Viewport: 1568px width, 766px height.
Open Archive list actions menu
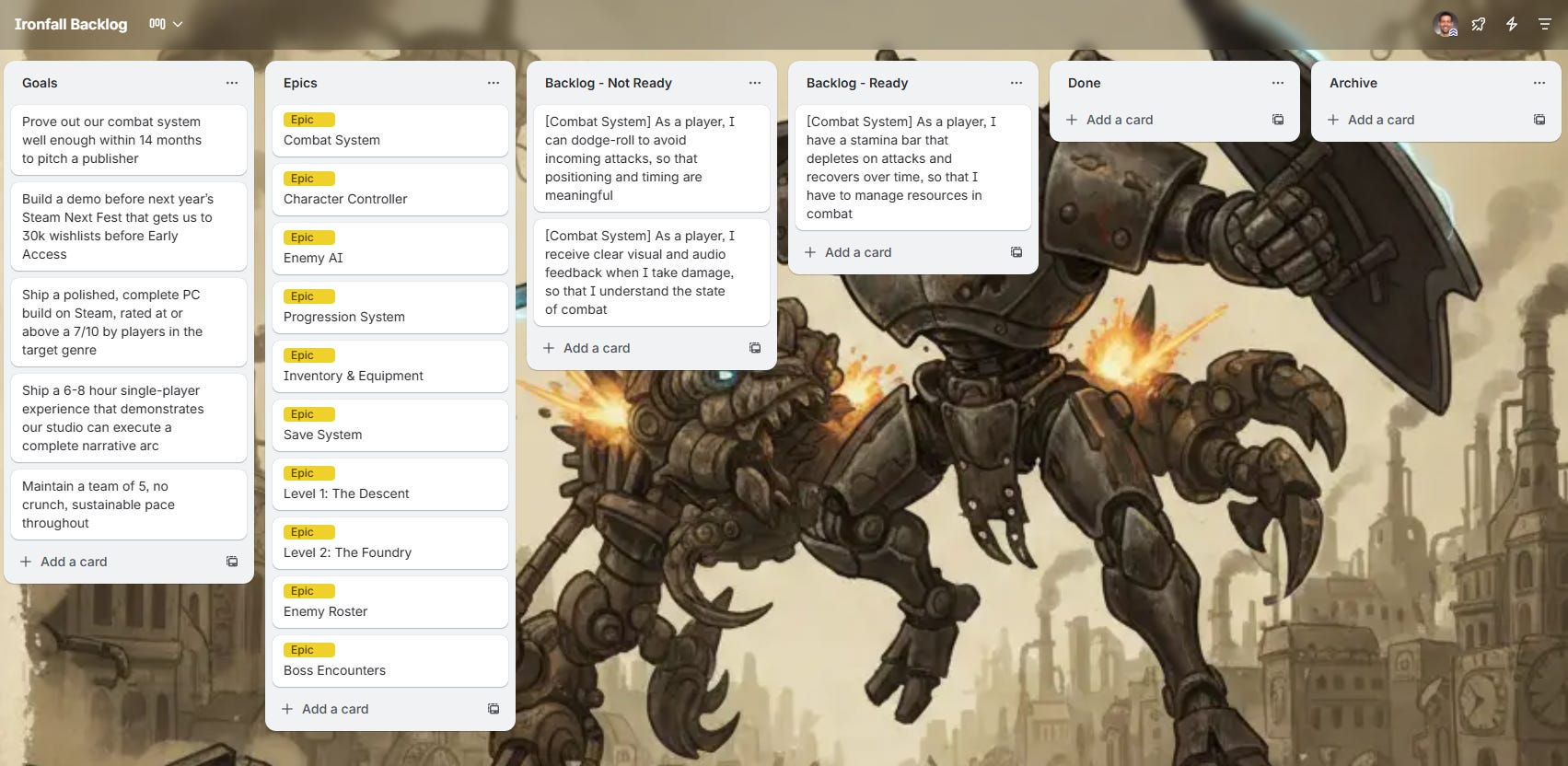point(1539,83)
